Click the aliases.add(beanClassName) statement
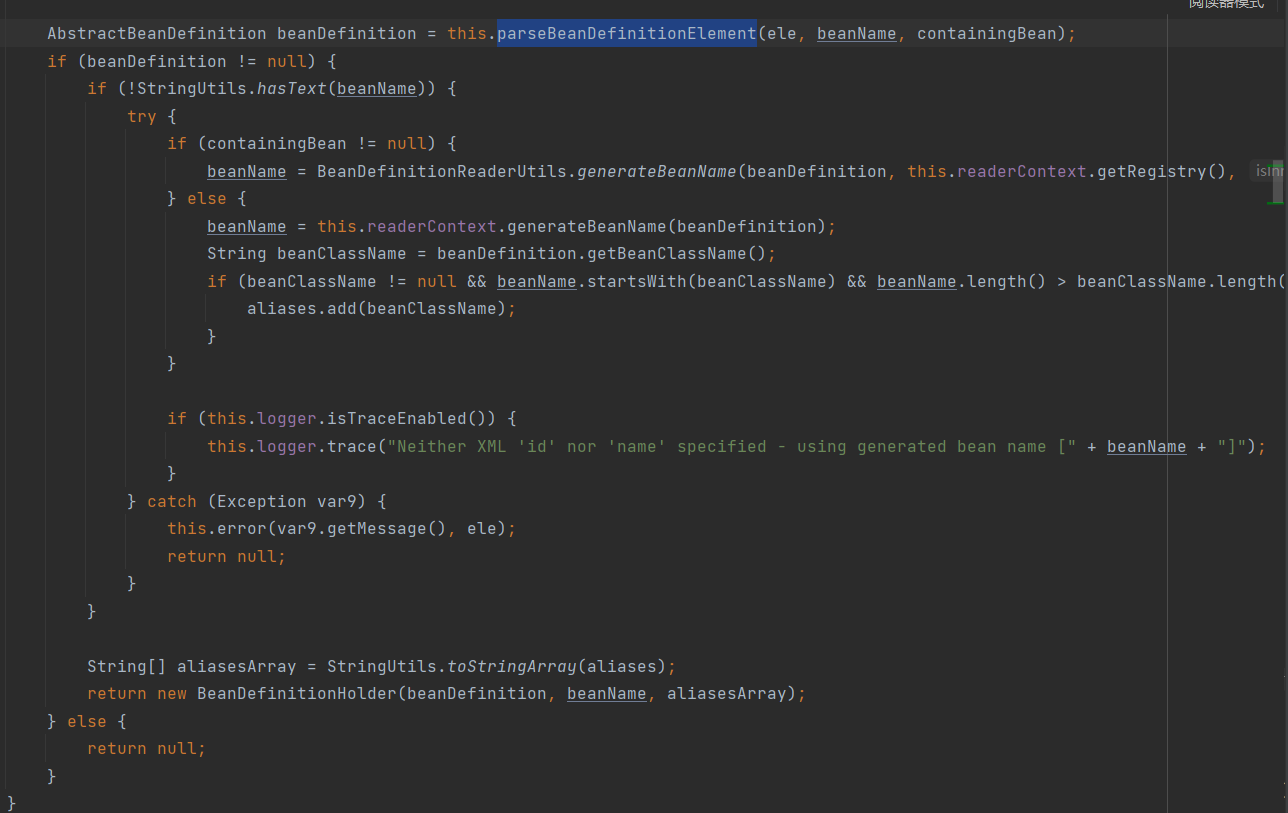Viewport: 1288px width, 813px height. click(x=382, y=308)
